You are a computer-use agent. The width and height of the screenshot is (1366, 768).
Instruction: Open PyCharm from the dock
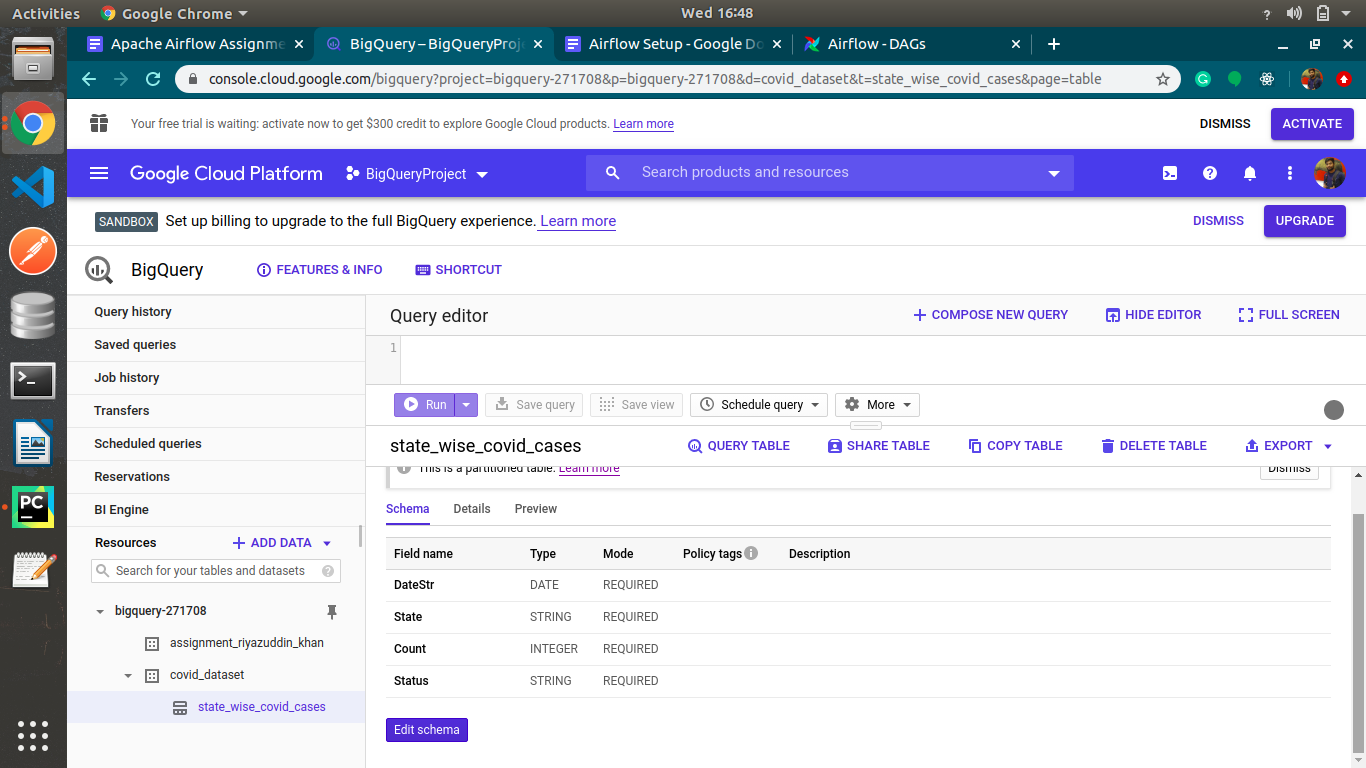coord(32,508)
